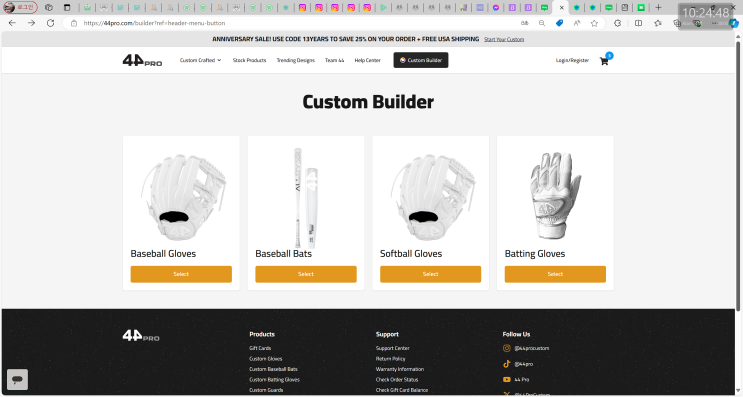Click the Baseball Gloves product image
The height and width of the screenshot is (397, 743).
coord(183,197)
